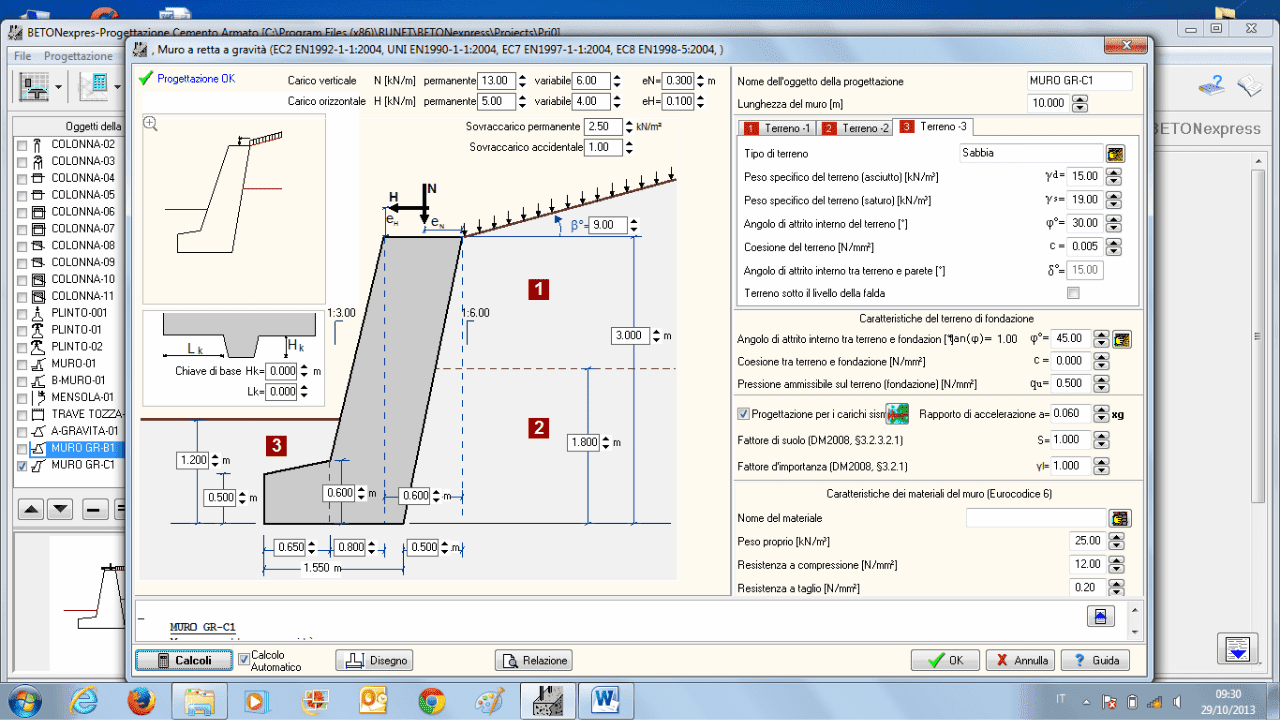
Task: Move object down with the down-arrow button
Action: [60, 509]
